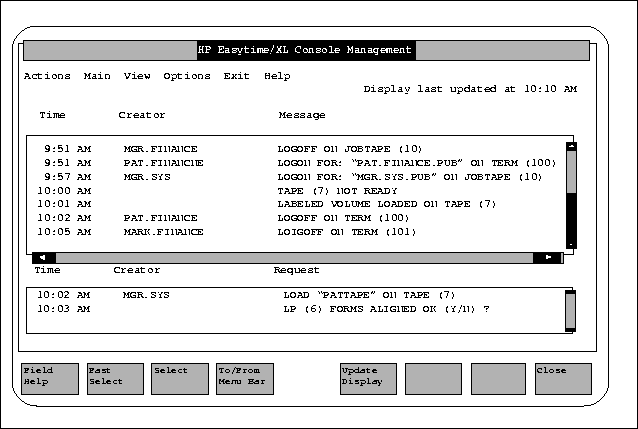The image size is (638, 429).
Task: Click the Close function key
Action: (x=563, y=379)
